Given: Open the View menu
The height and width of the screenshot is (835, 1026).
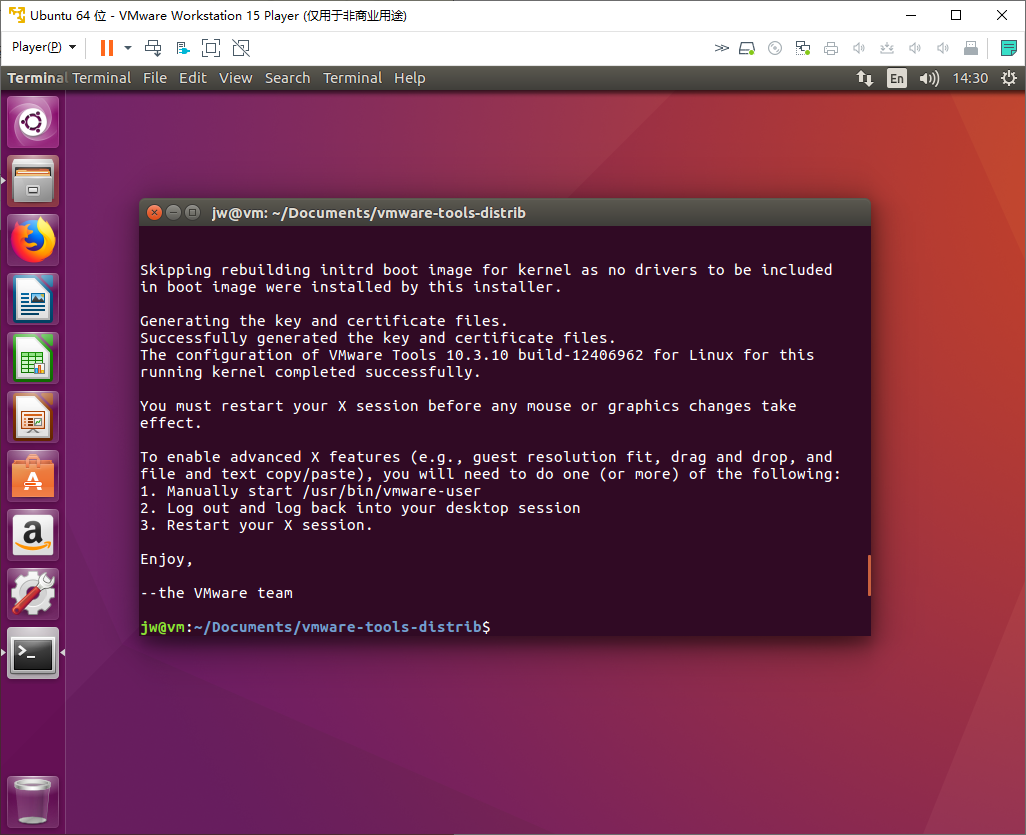Looking at the screenshot, I should tap(236, 78).
